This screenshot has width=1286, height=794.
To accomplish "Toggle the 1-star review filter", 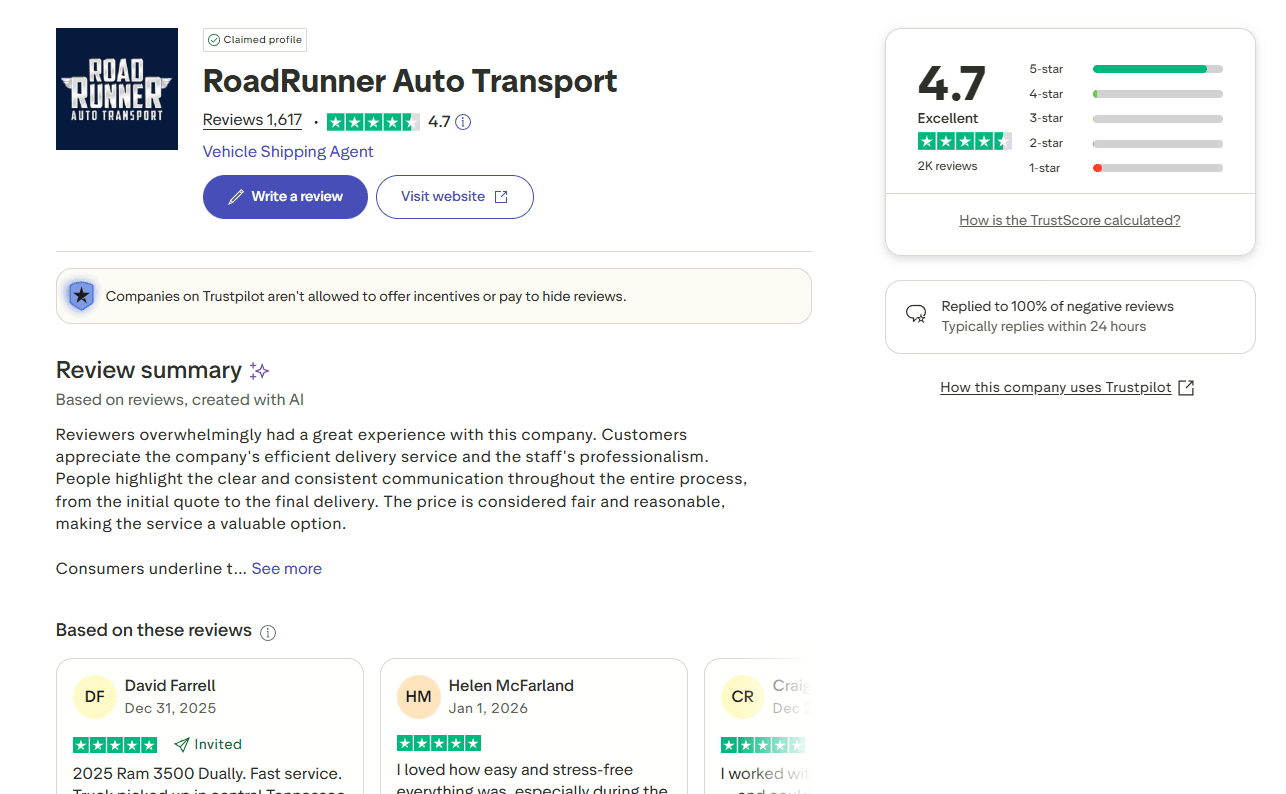I will coord(1157,168).
